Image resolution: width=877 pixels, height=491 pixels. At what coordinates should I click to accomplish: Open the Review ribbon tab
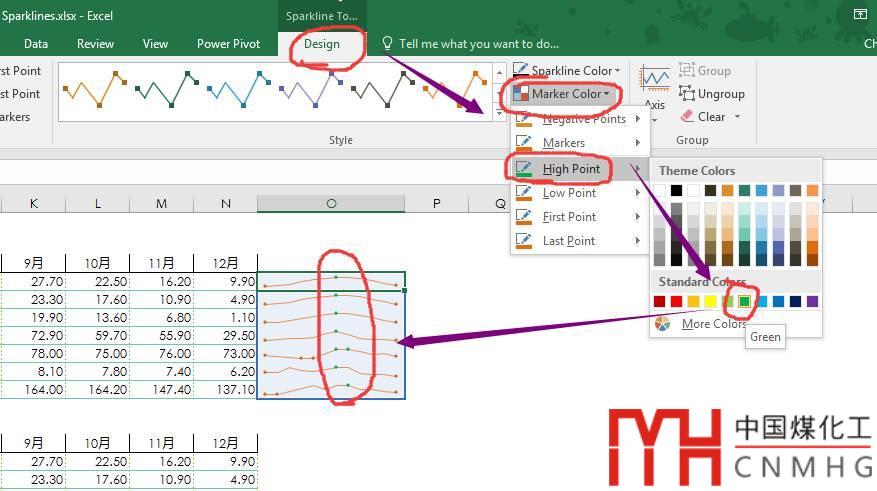(95, 44)
